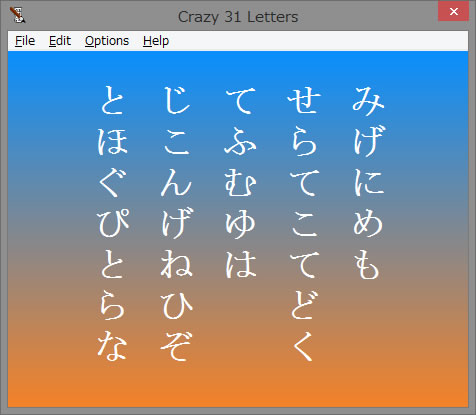Viewport: 476px width, 415px height.
Task: Click the ぞ character at column bottom
Action: coord(176,346)
